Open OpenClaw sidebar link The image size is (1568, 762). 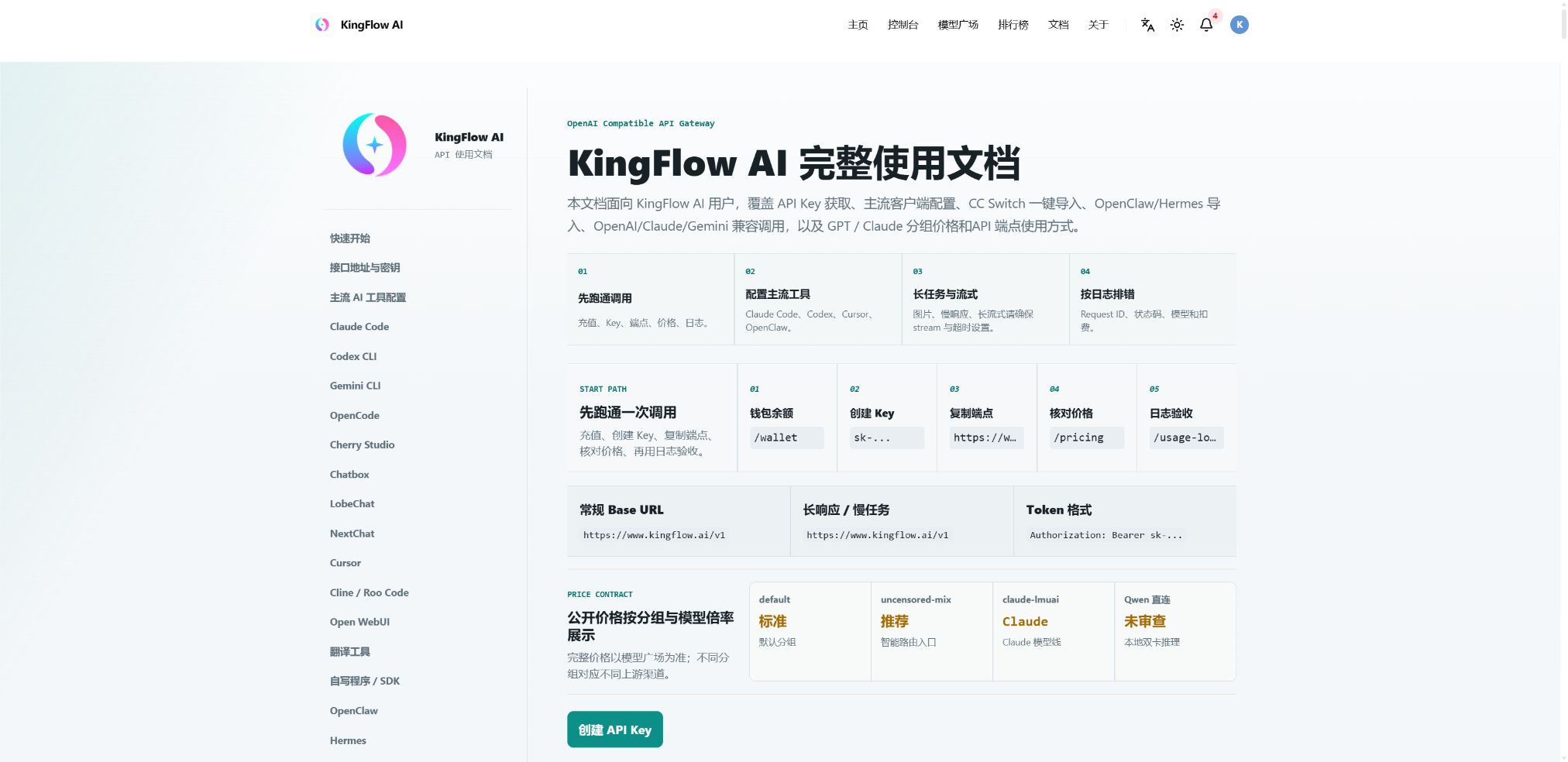pyautogui.click(x=354, y=711)
